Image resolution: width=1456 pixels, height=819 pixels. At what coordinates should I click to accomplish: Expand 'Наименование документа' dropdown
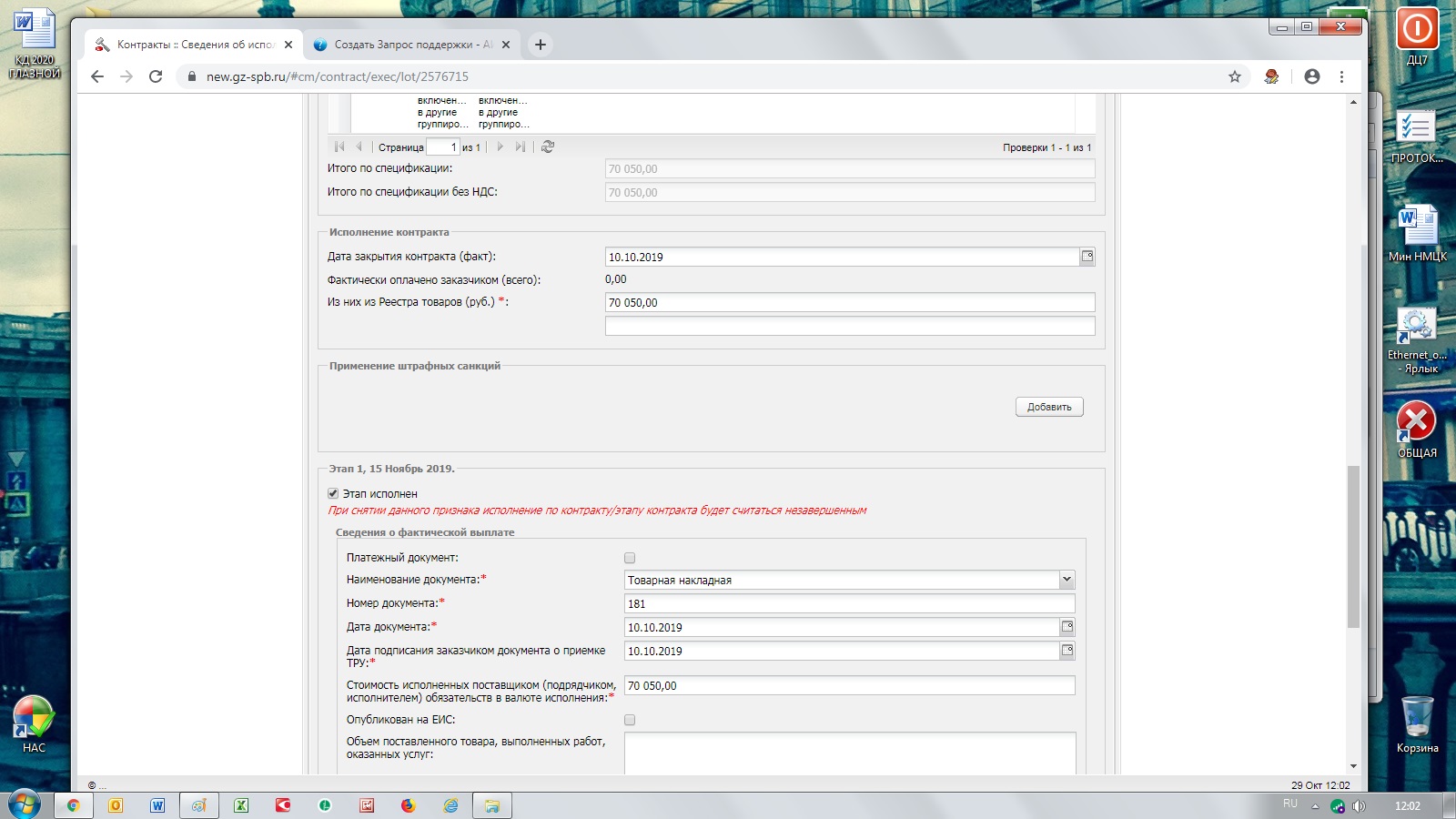point(1067,580)
